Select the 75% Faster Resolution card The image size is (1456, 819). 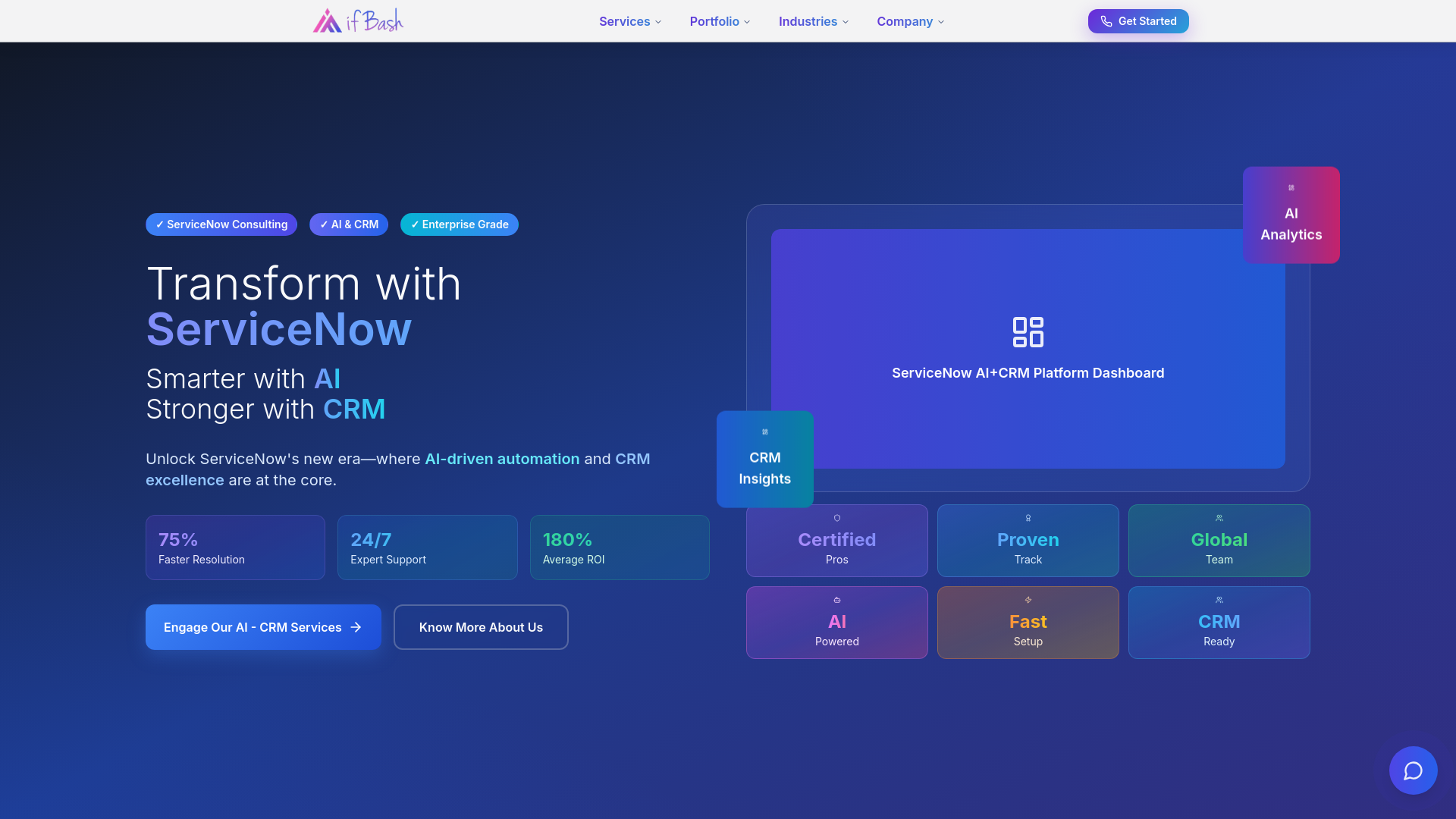point(235,548)
